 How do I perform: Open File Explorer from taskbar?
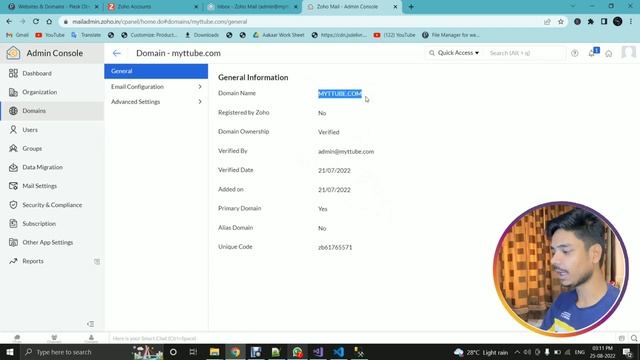click(214, 352)
